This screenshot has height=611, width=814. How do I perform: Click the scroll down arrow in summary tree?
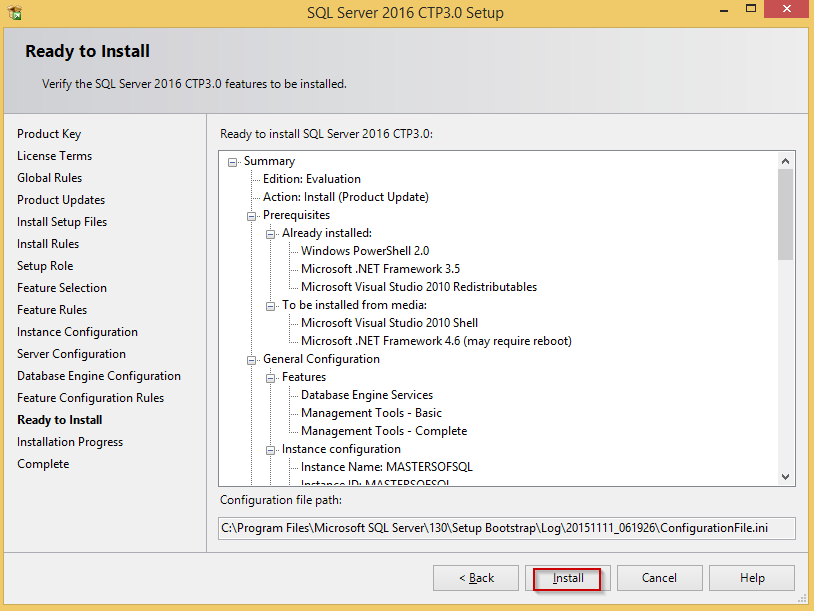pos(785,477)
